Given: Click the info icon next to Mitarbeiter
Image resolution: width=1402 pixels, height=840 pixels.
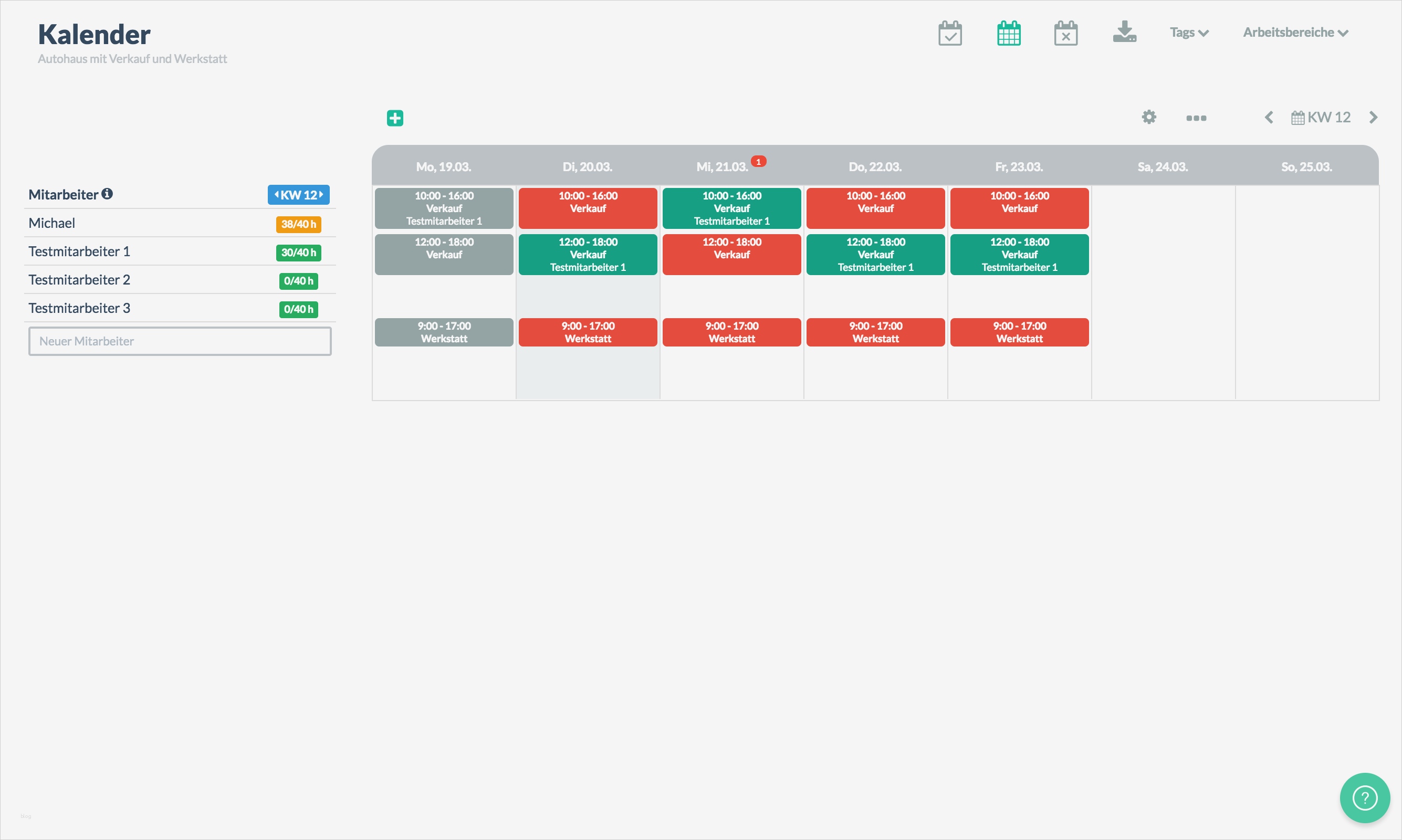Looking at the screenshot, I should (107, 194).
